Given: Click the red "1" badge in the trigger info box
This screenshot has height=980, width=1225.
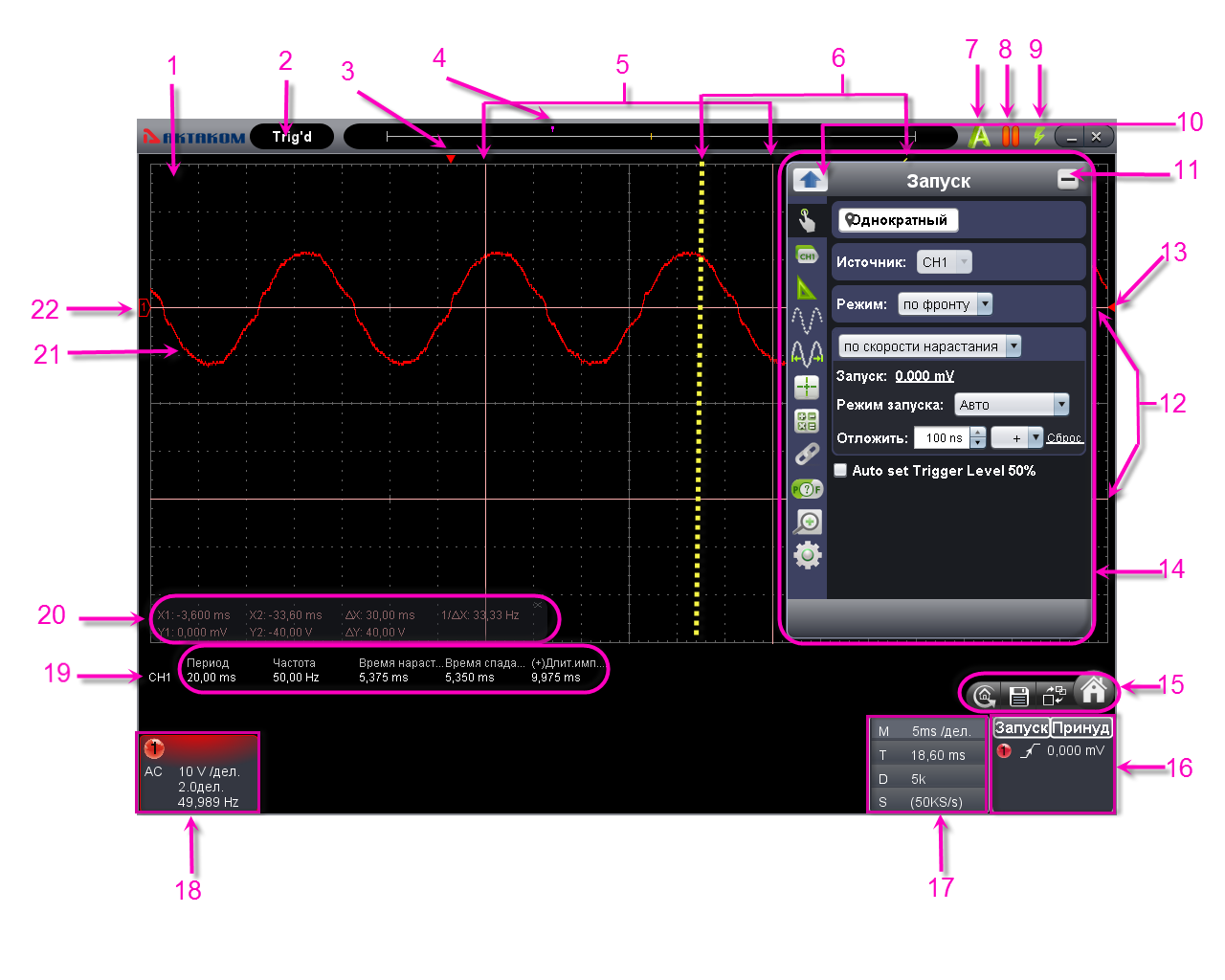Looking at the screenshot, I should click(1003, 751).
